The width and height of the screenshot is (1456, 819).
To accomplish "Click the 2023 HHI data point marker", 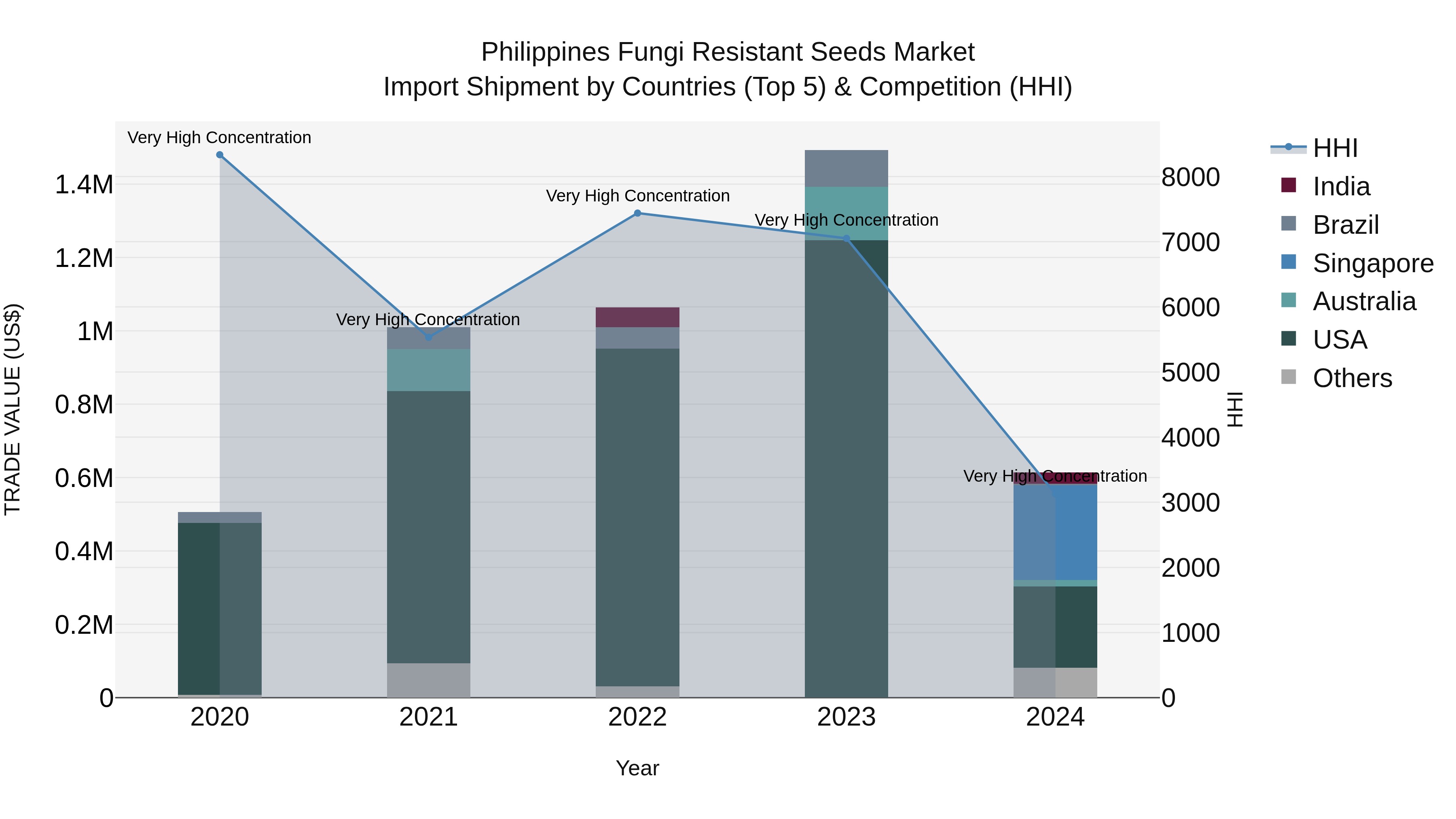I will 847,239.
